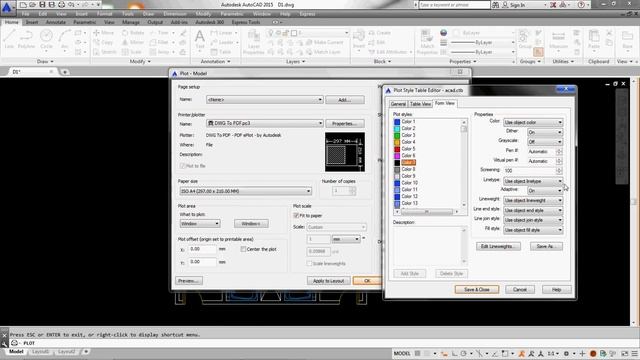The height and width of the screenshot is (360, 640).
Task: Click the New file icon in quick access toolbar
Action: pyautogui.click(x=23, y=5)
